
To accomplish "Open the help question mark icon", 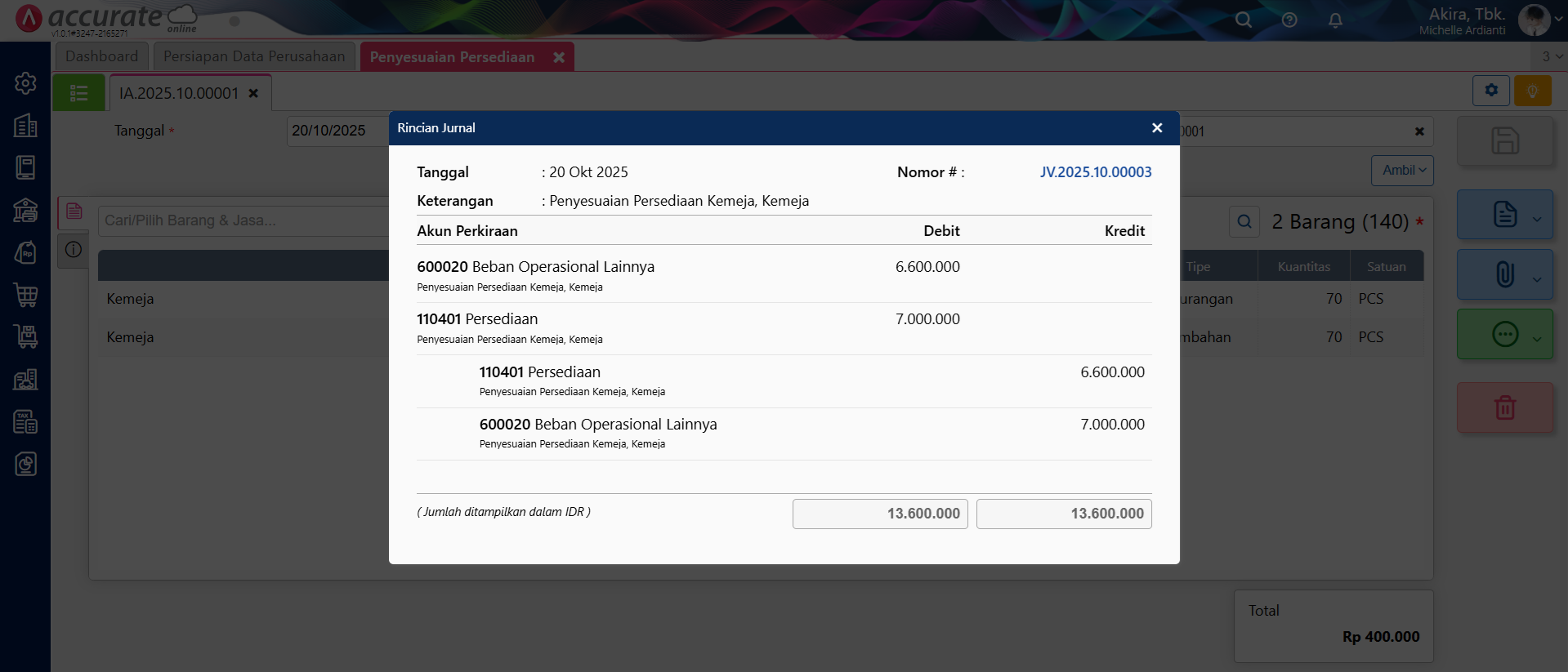I will tap(1289, 20).
